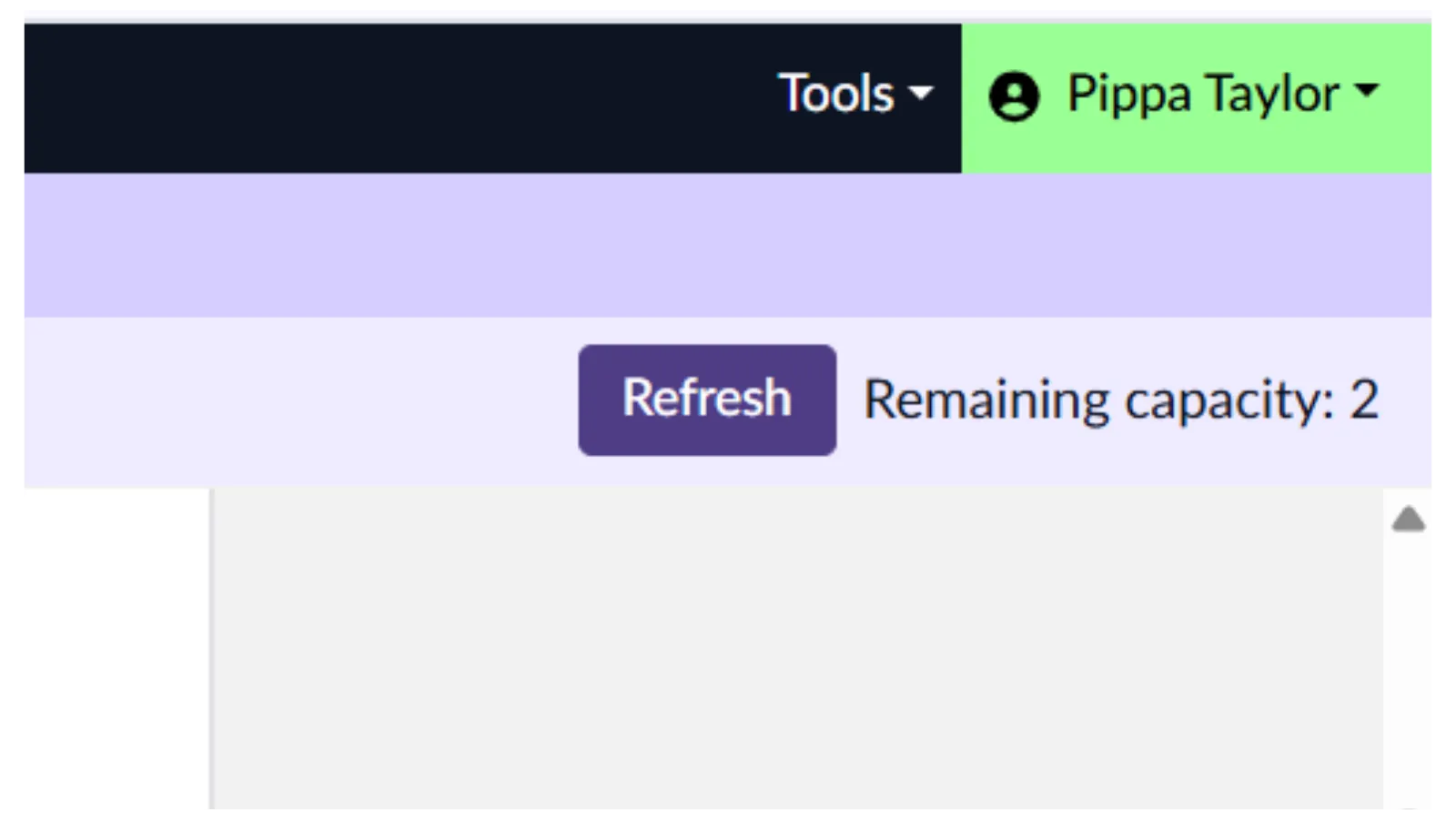Click the word Tools in the navbar
The image size is (1456, 819).
835,95
